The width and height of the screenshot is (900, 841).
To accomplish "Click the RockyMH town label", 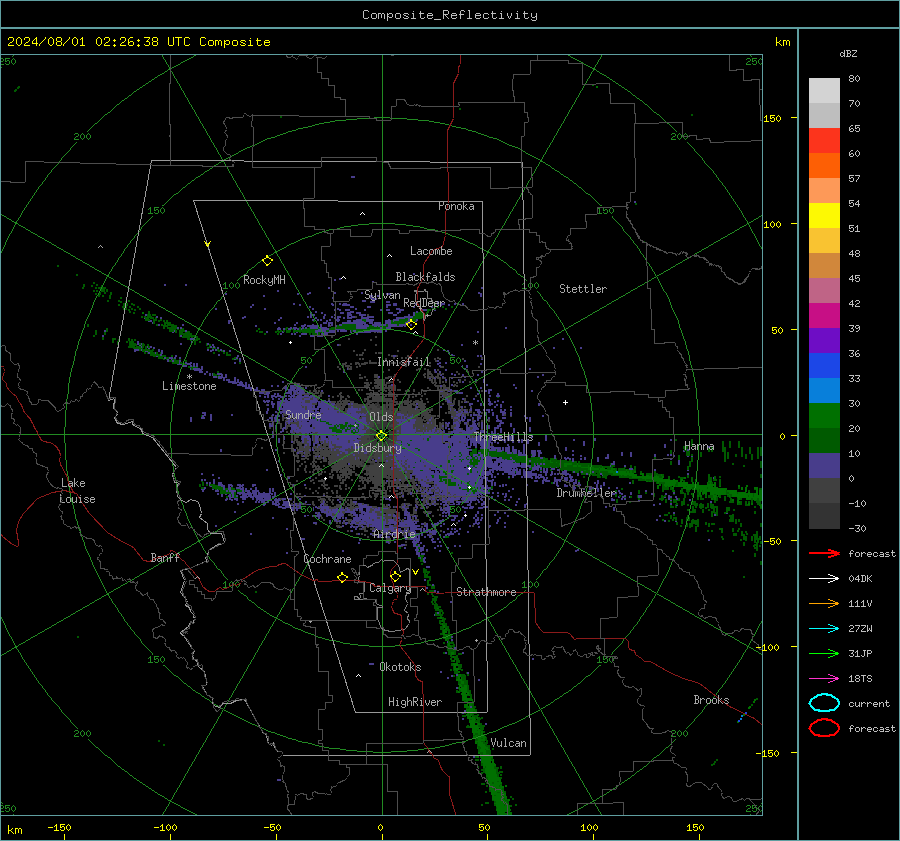I will (264, 280).
